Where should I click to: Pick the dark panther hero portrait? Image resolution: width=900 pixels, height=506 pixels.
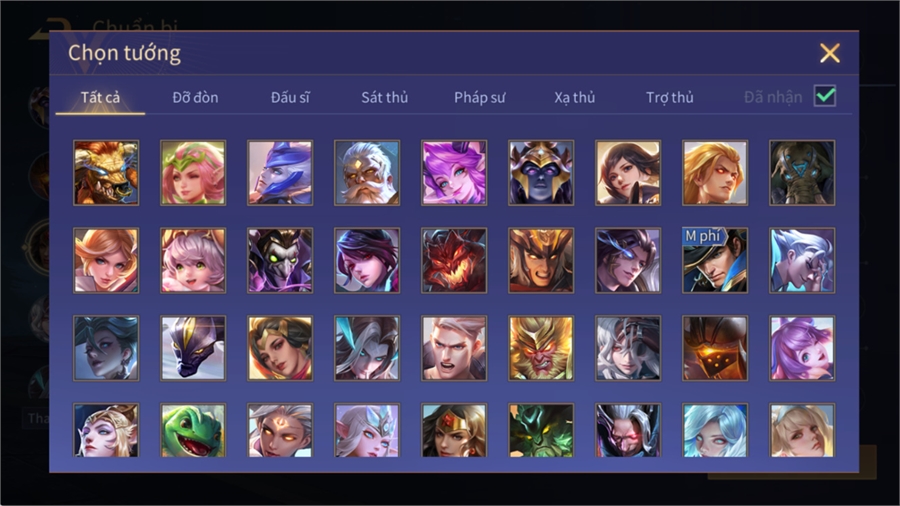(193, 348)
